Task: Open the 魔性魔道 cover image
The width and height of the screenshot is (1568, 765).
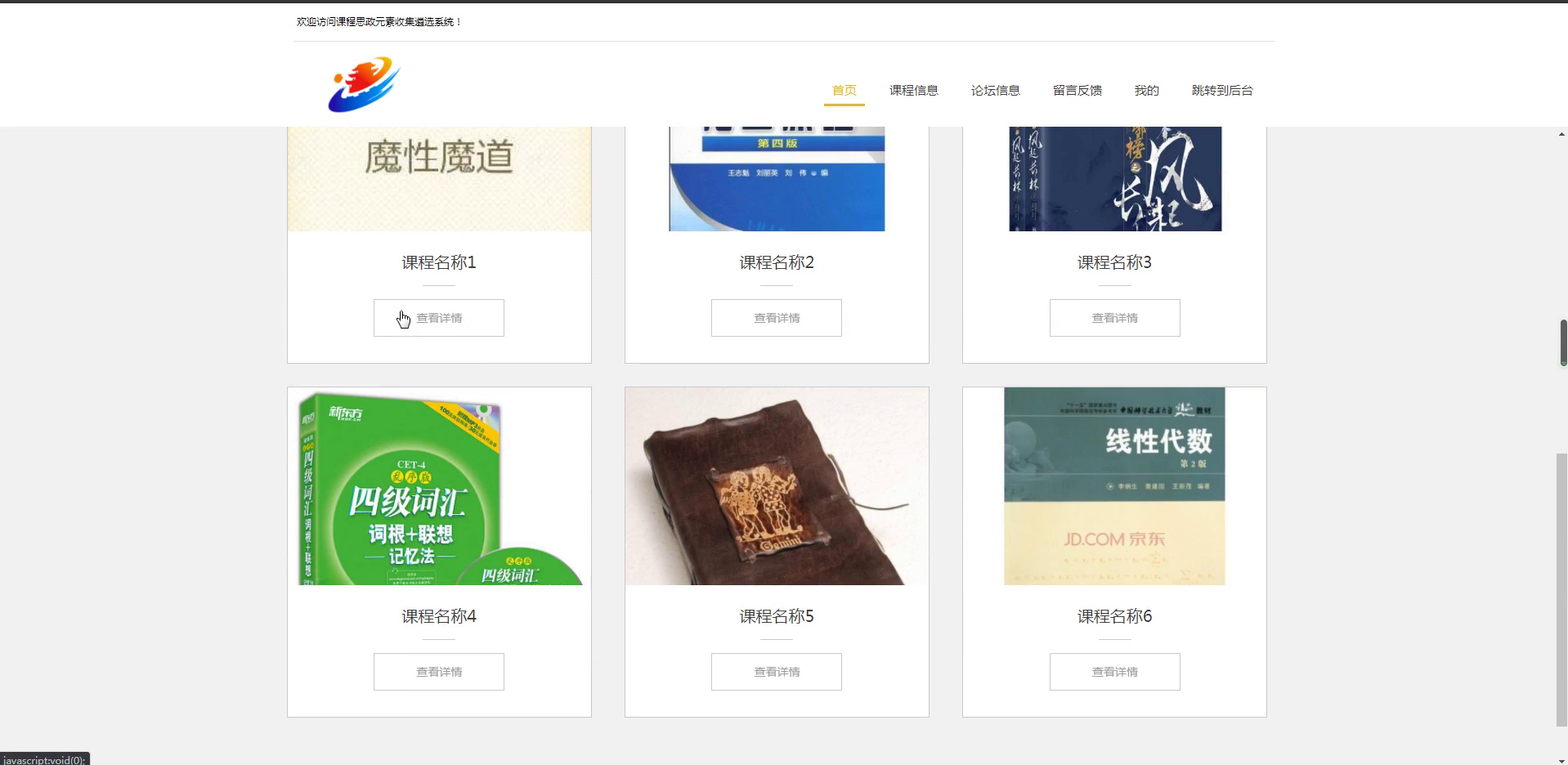Action: click(439, 179)
